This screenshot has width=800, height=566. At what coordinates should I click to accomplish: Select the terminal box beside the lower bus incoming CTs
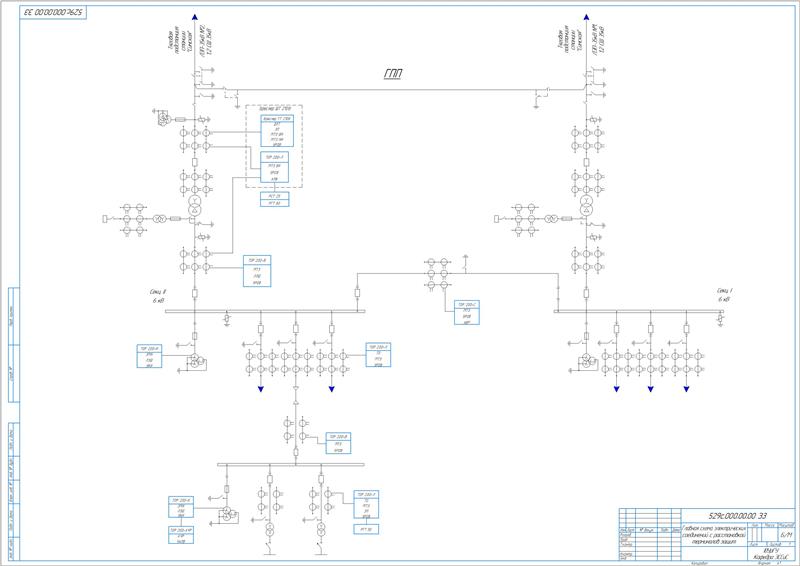(x=338, y=443)
